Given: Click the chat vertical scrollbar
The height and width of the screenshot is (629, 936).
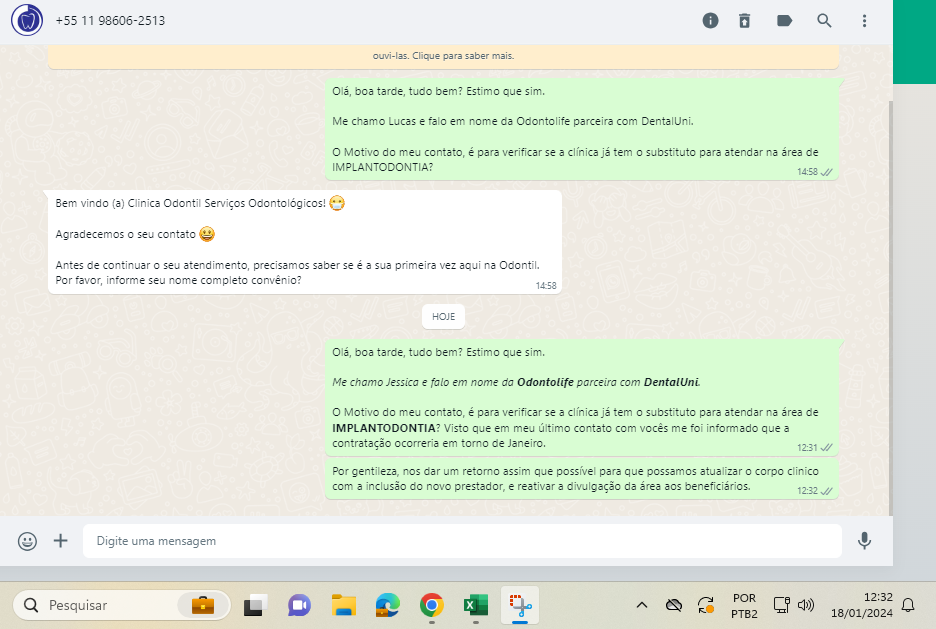Looking at the screenshot, I should (x=891, y=307).
